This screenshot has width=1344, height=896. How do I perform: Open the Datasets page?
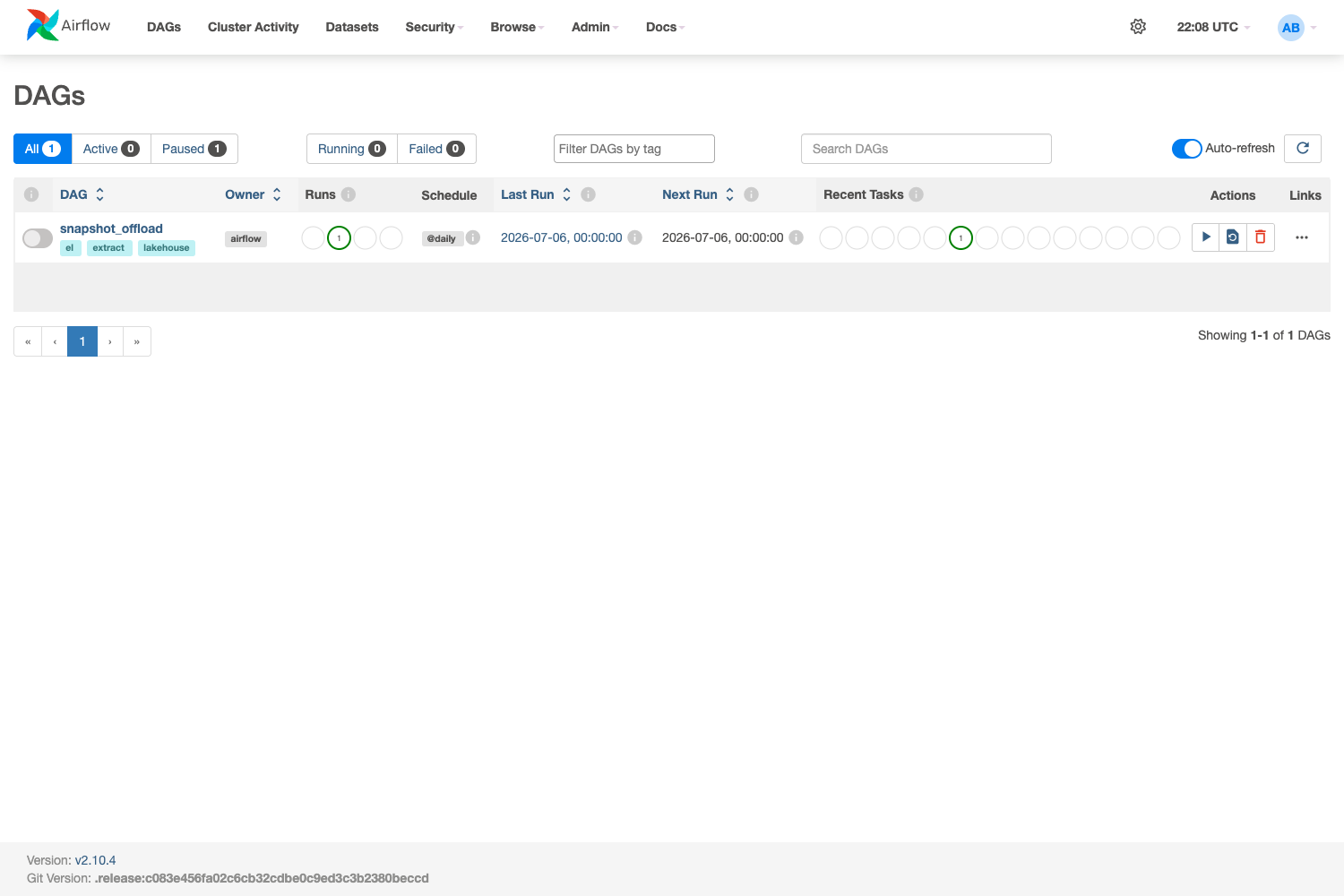pyautogui.click(x=352, y=27)
